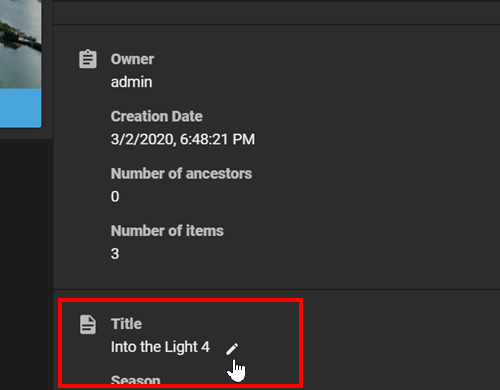Viewport: 500px width, 390px height.
Task: Click the Into the Light 4 title text
Action: tap(160, 347)
